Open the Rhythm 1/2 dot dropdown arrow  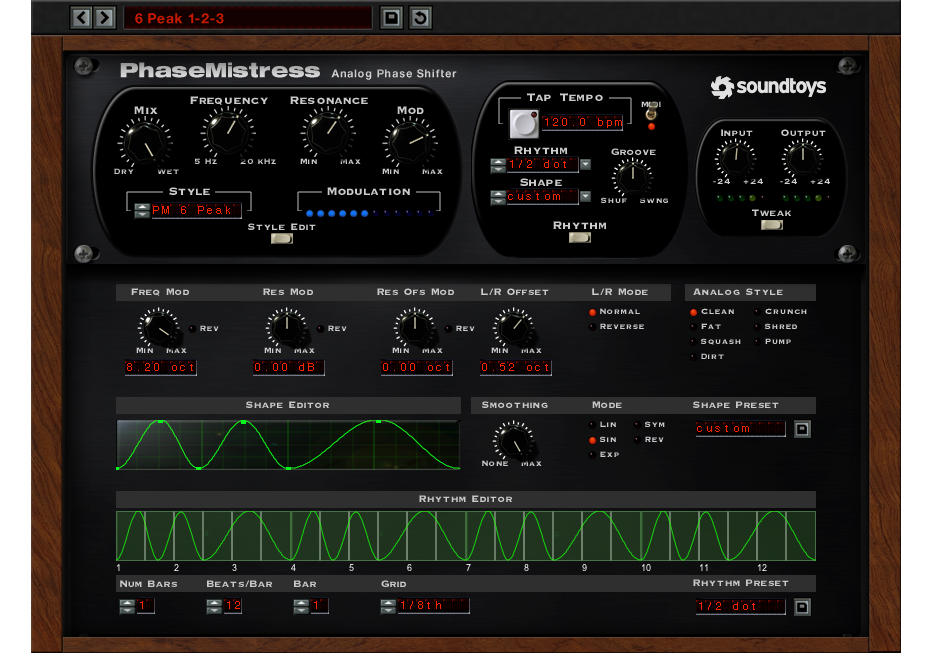tap(586, 164)
